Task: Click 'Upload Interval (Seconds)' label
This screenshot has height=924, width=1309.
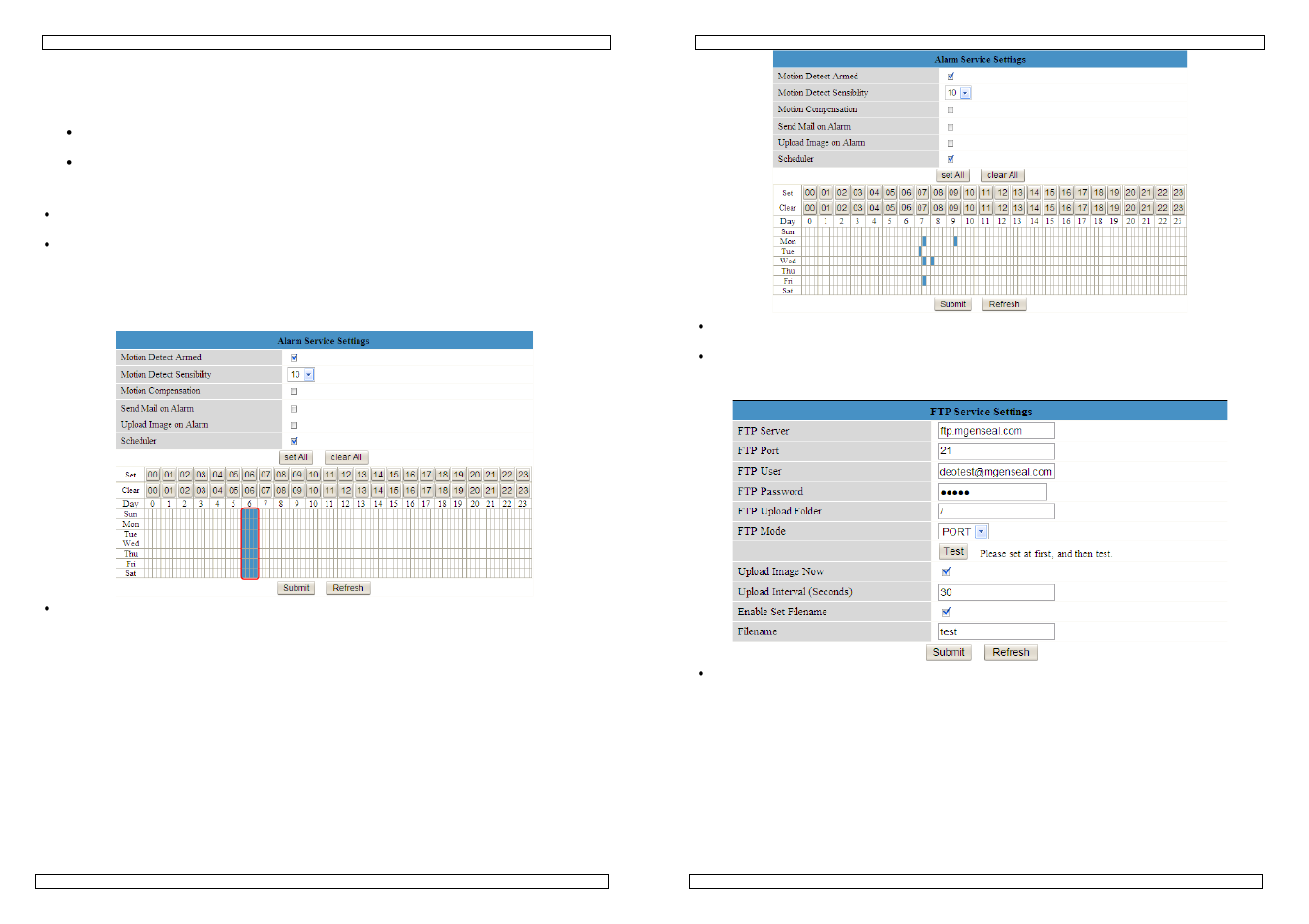Action: pyautogui.click(x=795, y=592)
